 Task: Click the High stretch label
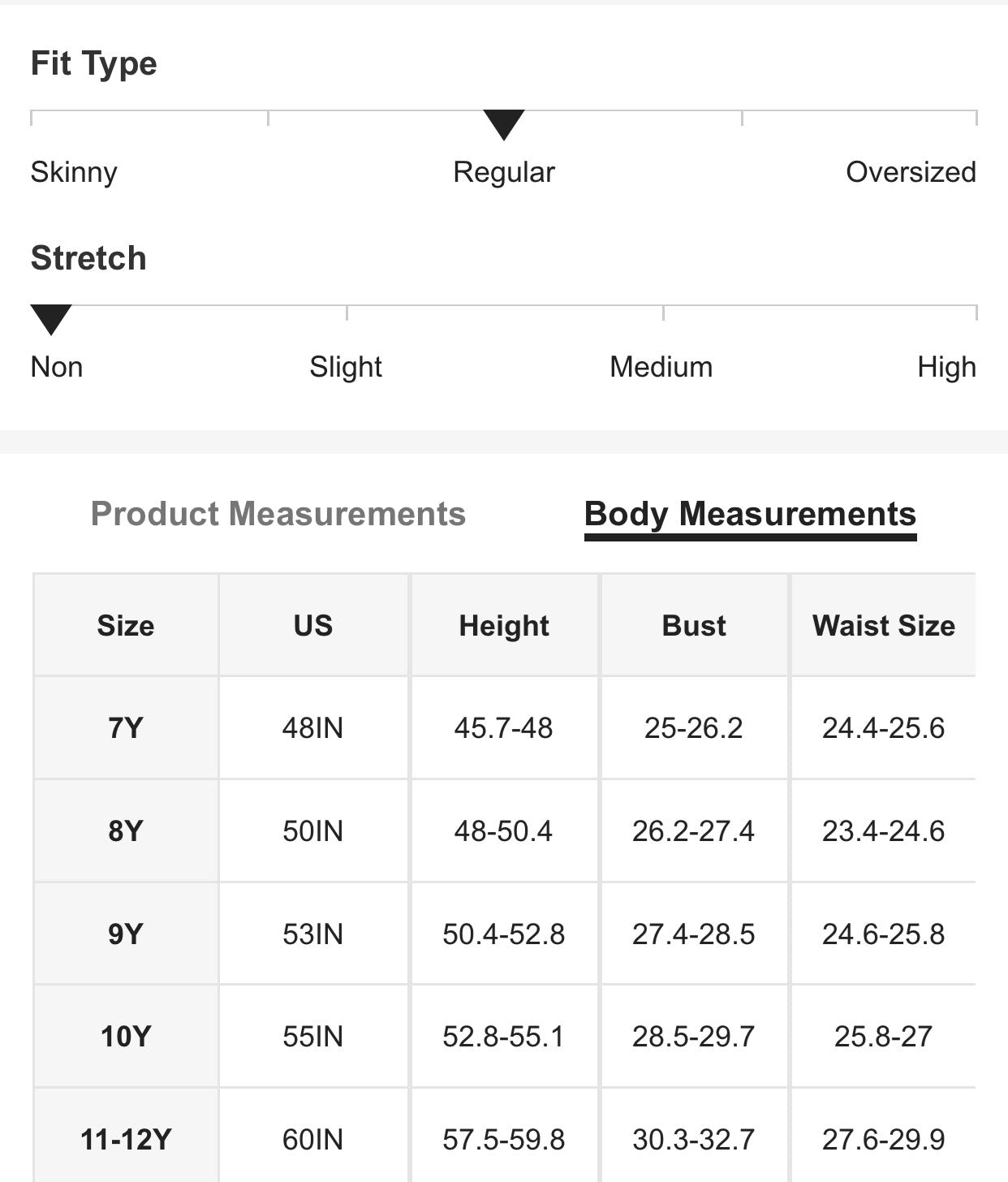(946, 367)
